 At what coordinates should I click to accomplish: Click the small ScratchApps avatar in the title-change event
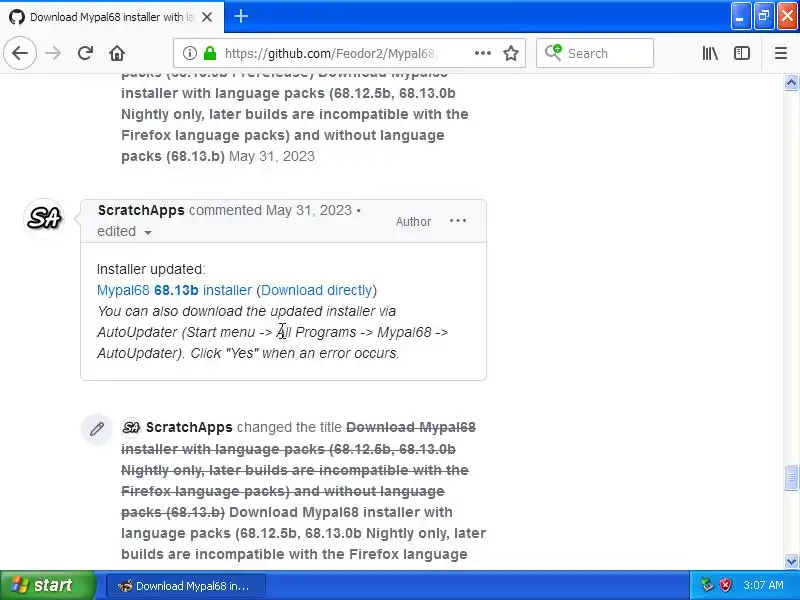(x=131, y=427)
